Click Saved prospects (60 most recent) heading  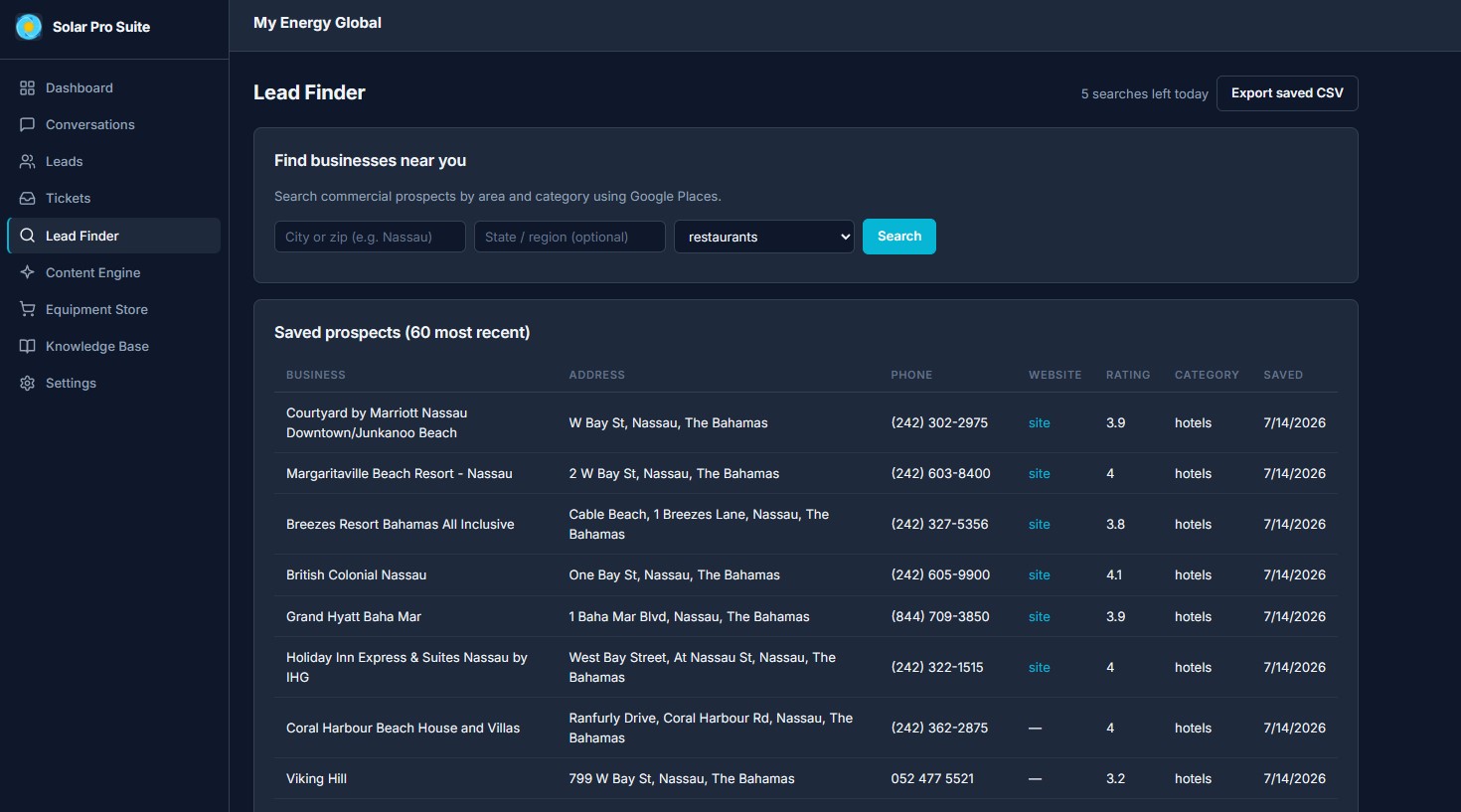point(402,332)
